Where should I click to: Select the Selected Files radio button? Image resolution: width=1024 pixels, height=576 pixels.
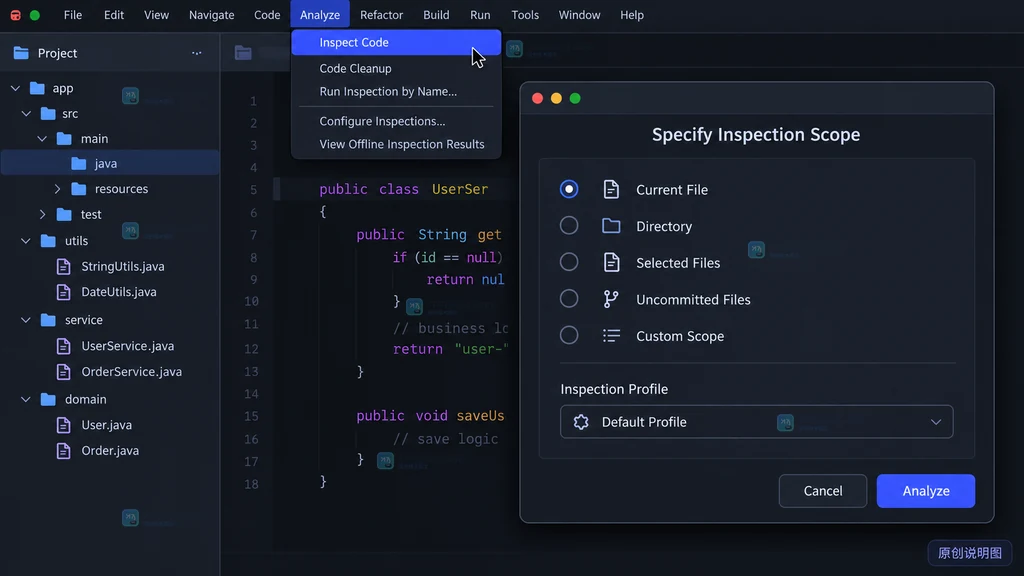pos(569,262)
